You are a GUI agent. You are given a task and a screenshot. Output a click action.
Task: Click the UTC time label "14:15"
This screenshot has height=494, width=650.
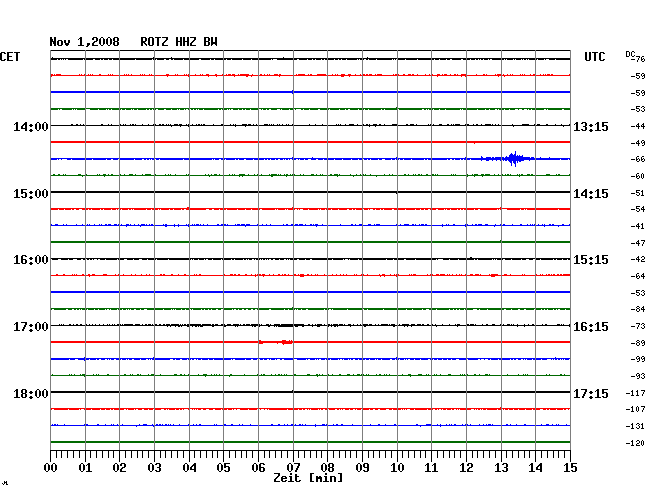(x=591, y=194)
